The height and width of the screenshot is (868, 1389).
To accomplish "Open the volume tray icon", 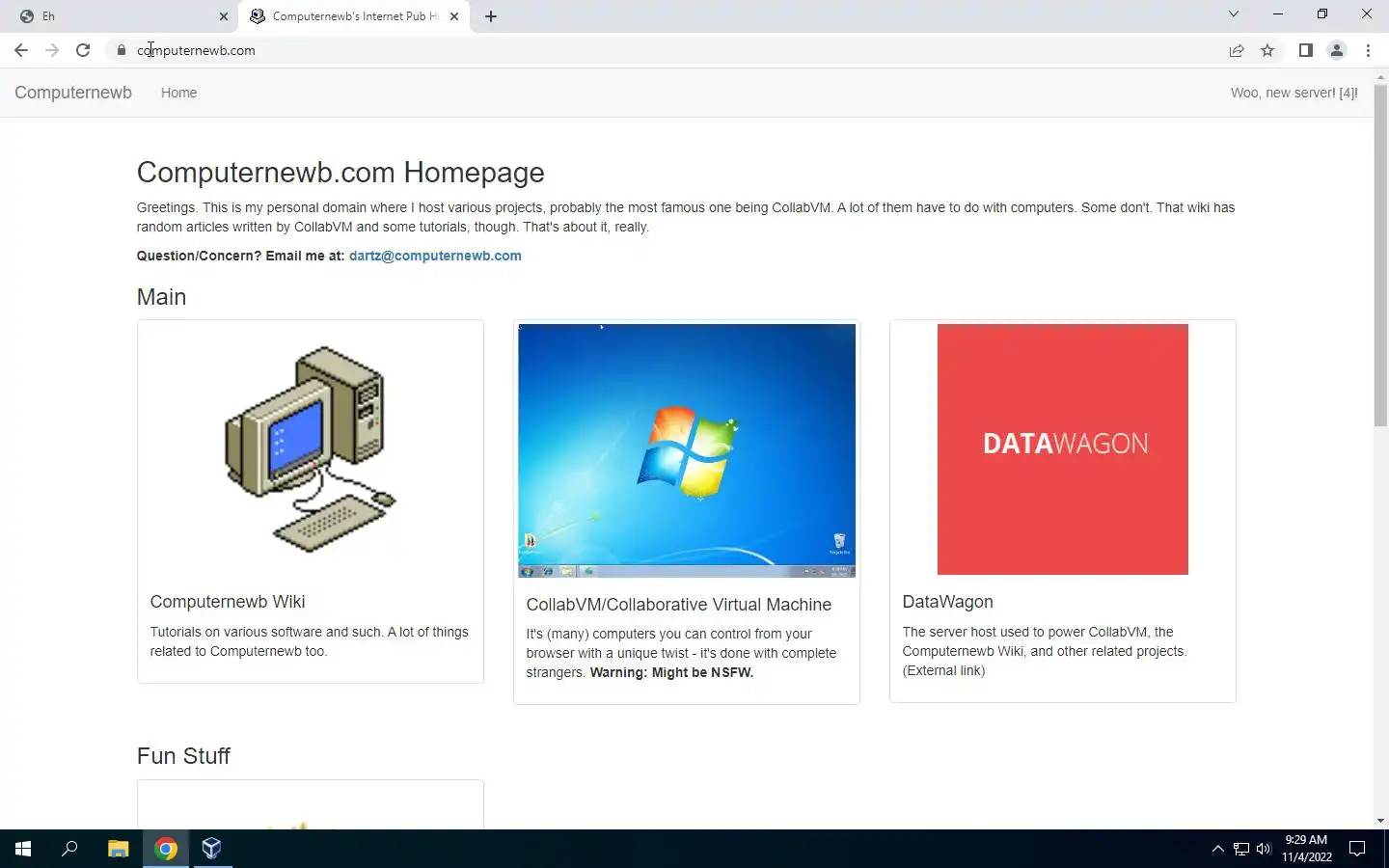I will pyautogui.click(x=1265, y=849).
